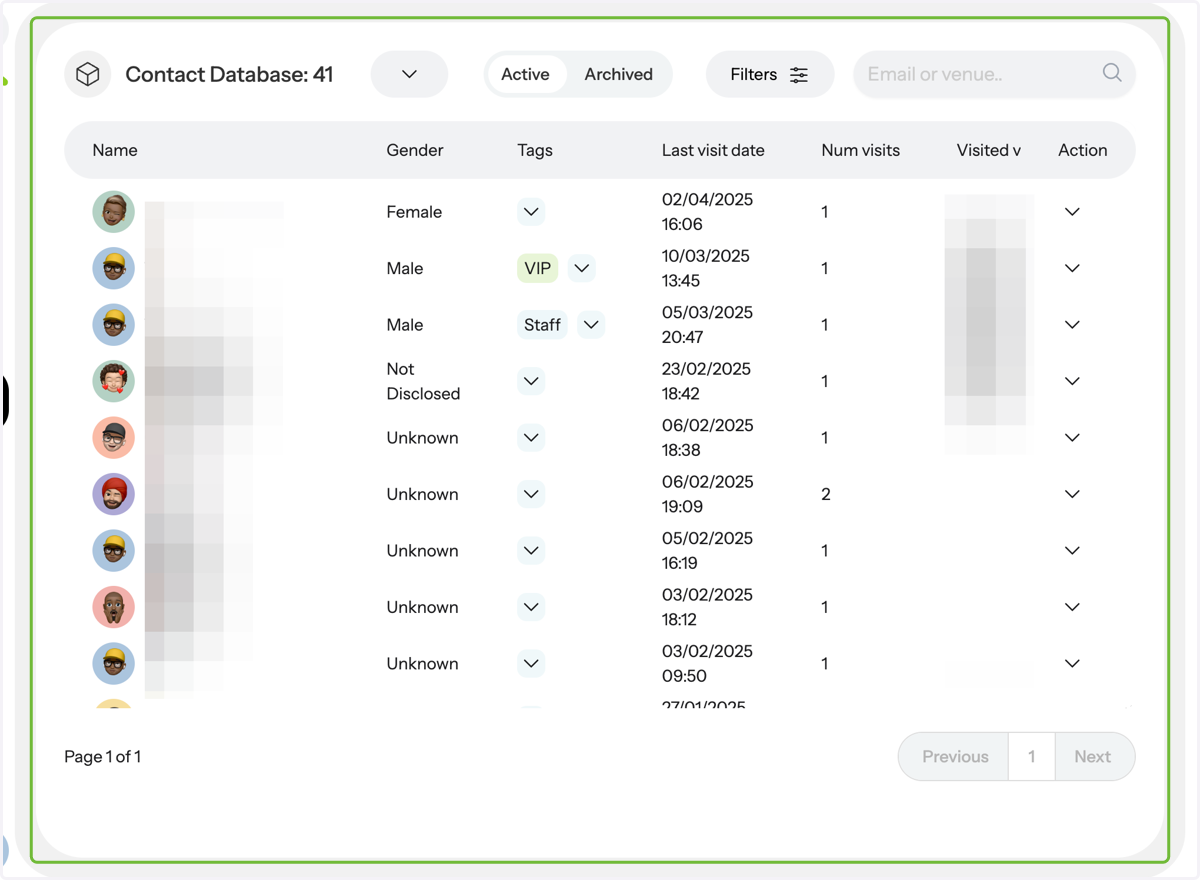The width and height of the screenshot is (1200, 880).
Task: Click the Gender column header
Action: pyautogui.click(x=415, y=150)
